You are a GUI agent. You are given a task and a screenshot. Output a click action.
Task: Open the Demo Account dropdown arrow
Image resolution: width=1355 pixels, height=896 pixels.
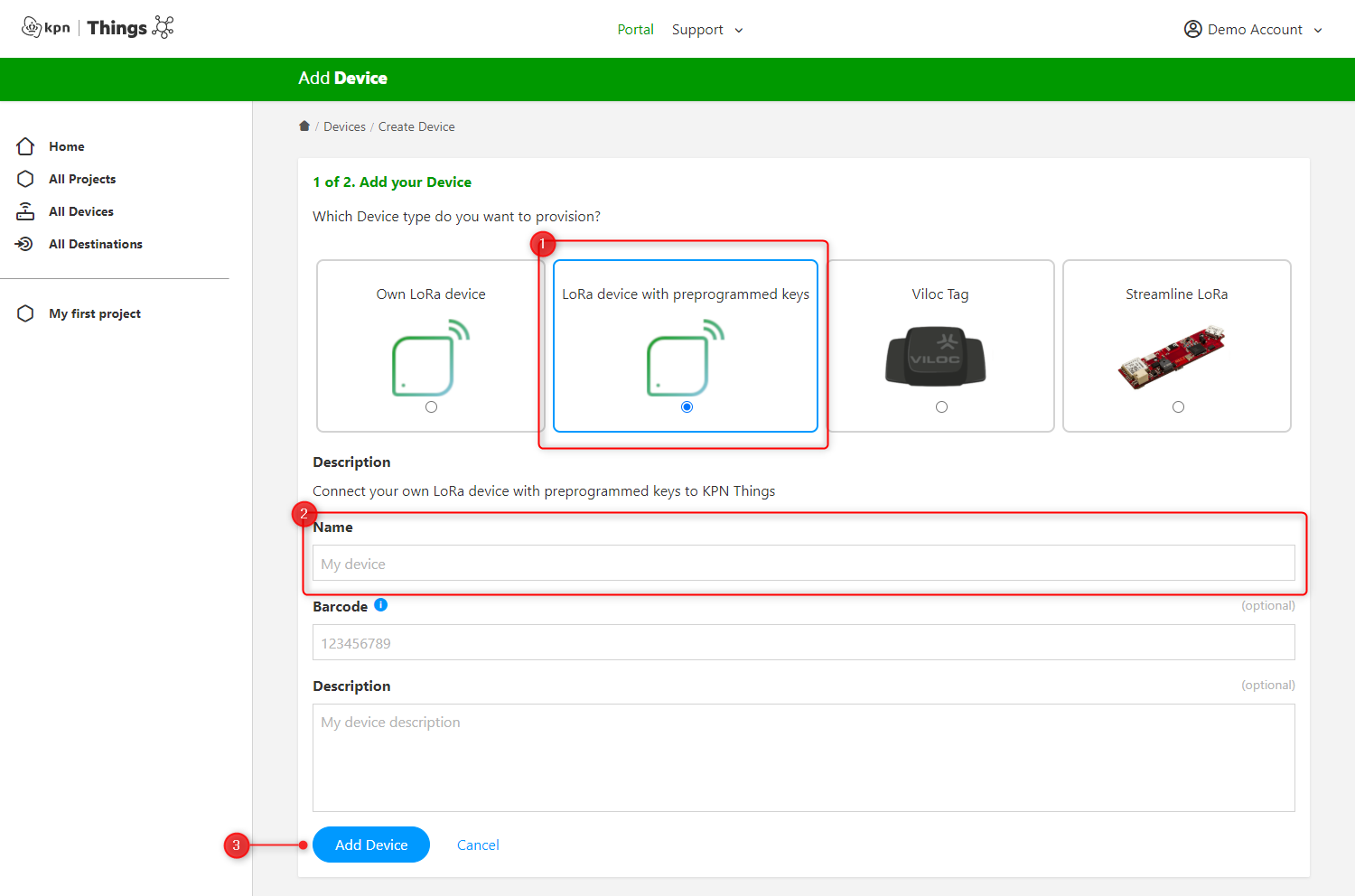point(1318,30)
